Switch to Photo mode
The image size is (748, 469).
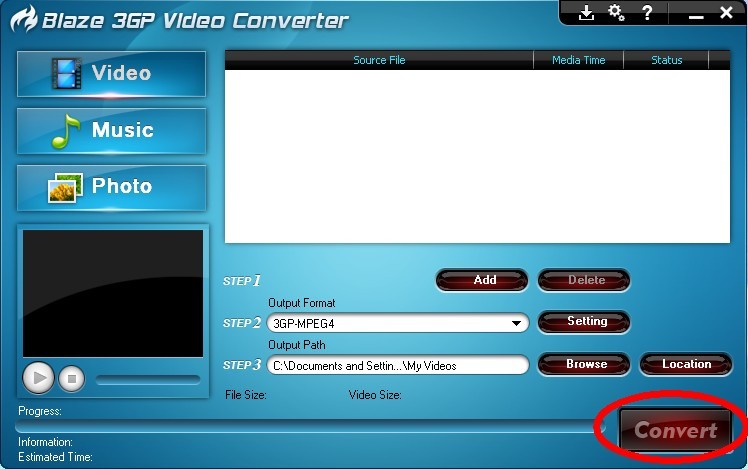(112, 188)
